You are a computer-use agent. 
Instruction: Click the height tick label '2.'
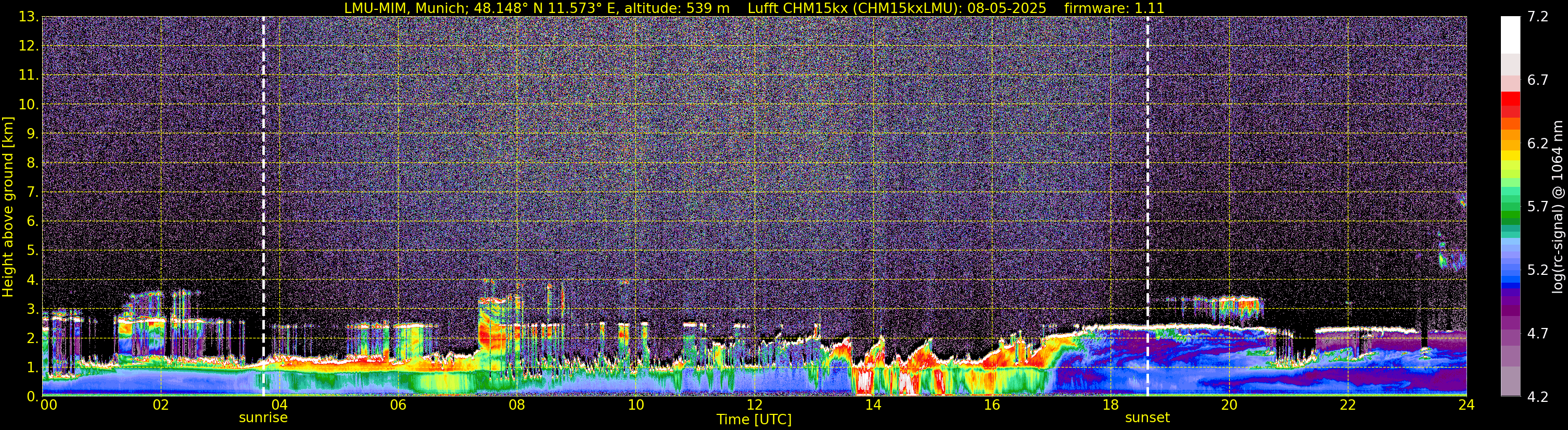(33, 338)
